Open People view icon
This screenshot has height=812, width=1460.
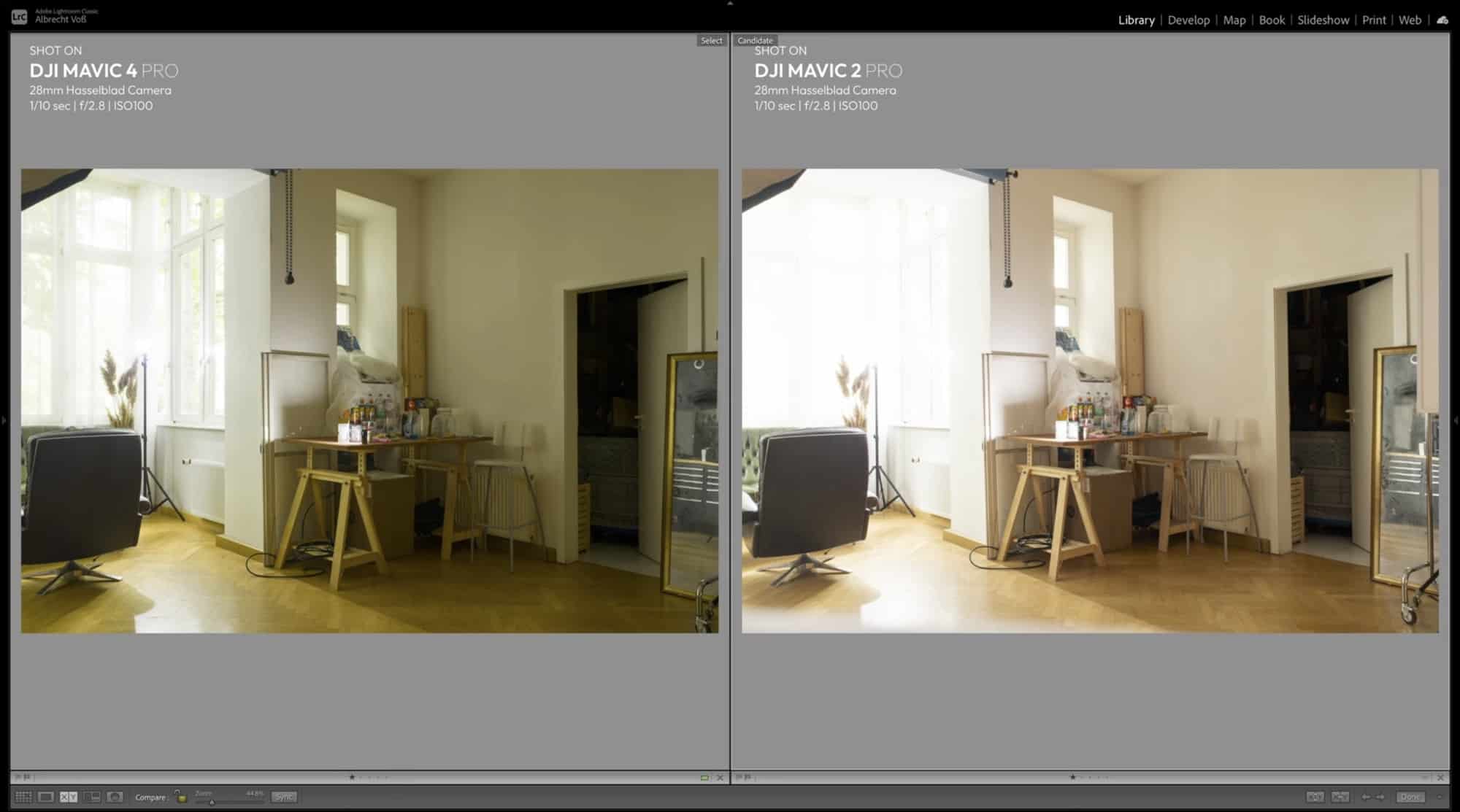pyautogui.click(x=115, y=797)
